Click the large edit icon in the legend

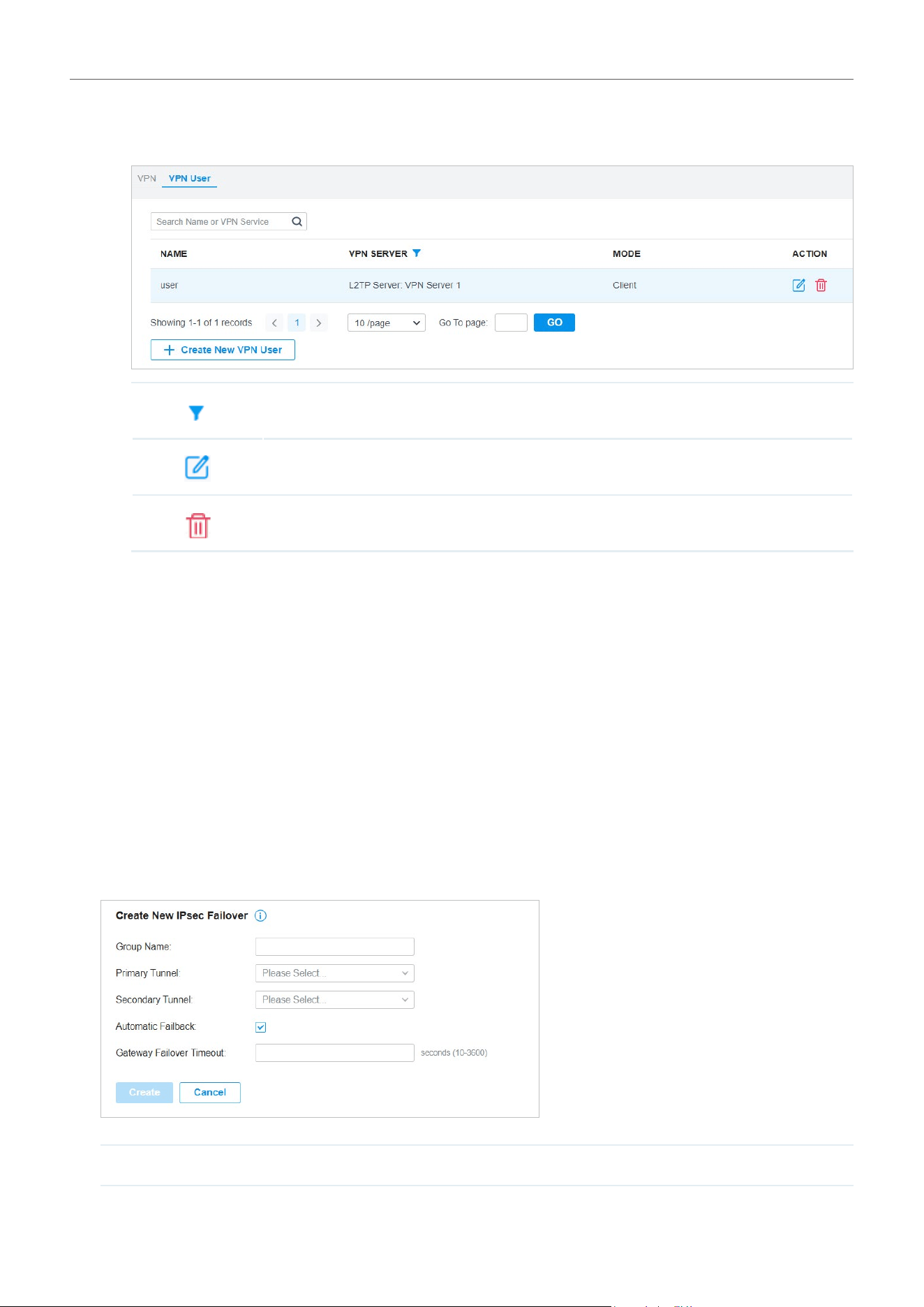point(197,467)
